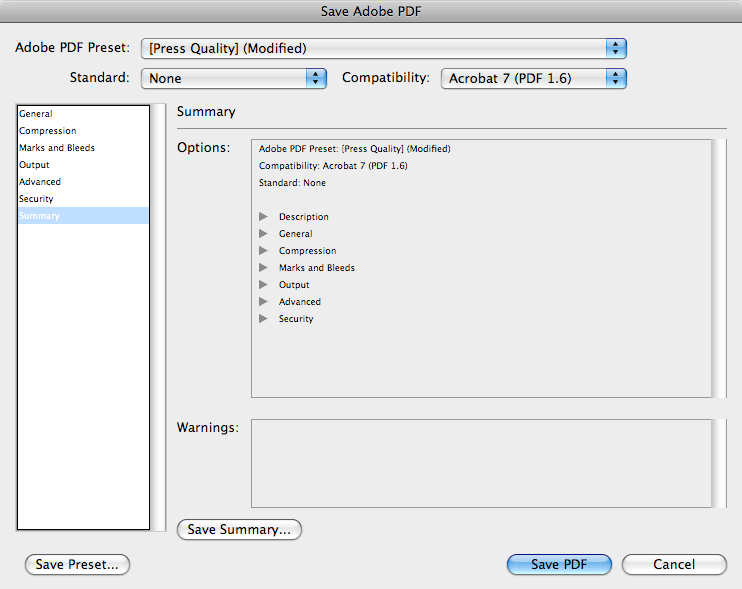
Task: Click the 'Compatibility: Acrobat 7 (PDF 1.6)' options line
Action: coord(333,166)
